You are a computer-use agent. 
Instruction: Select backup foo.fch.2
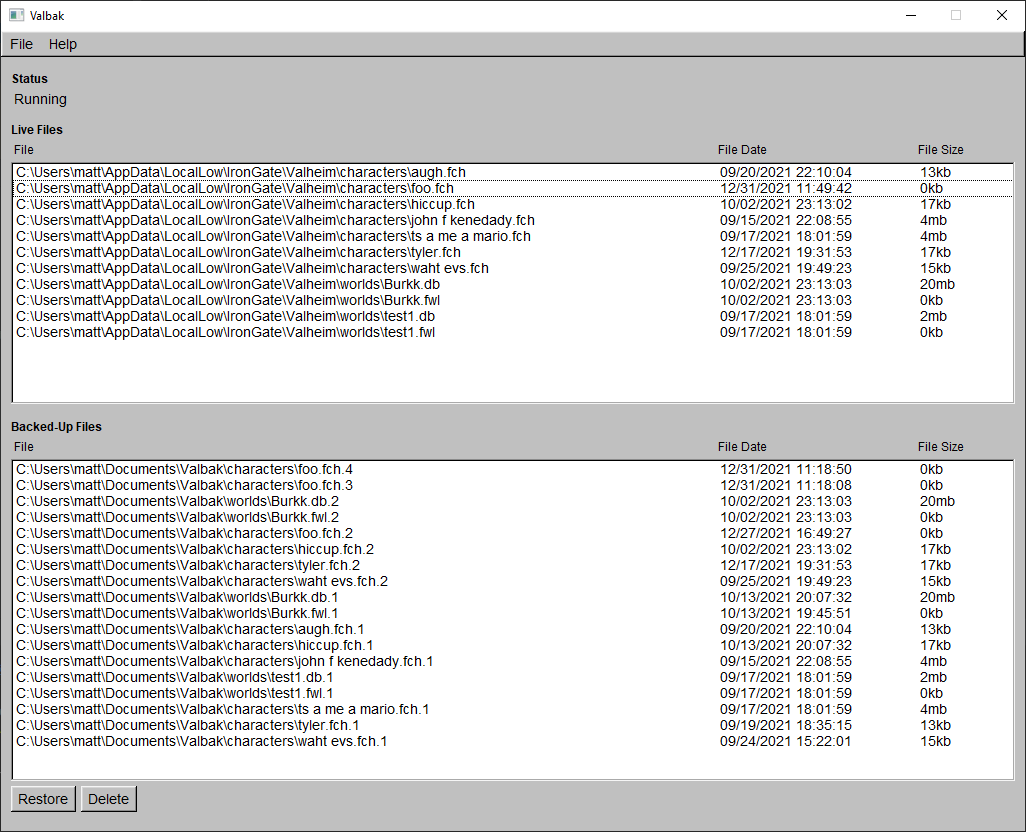(513, 533)
